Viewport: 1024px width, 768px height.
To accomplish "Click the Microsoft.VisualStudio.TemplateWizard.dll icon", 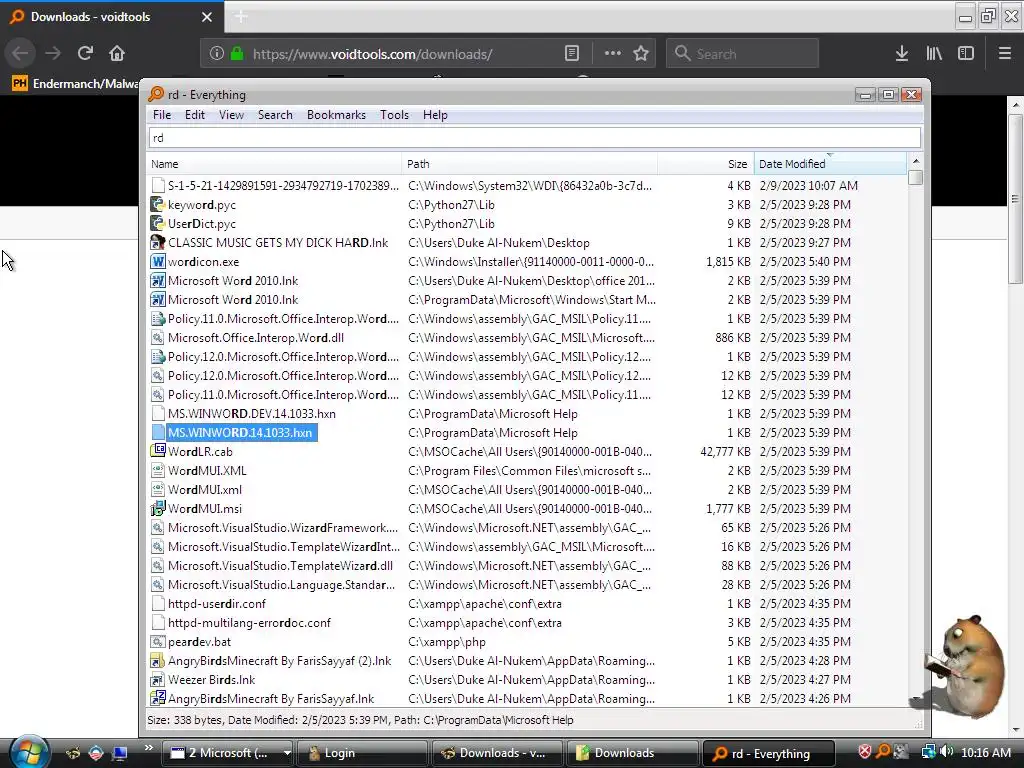I will 157,566.
